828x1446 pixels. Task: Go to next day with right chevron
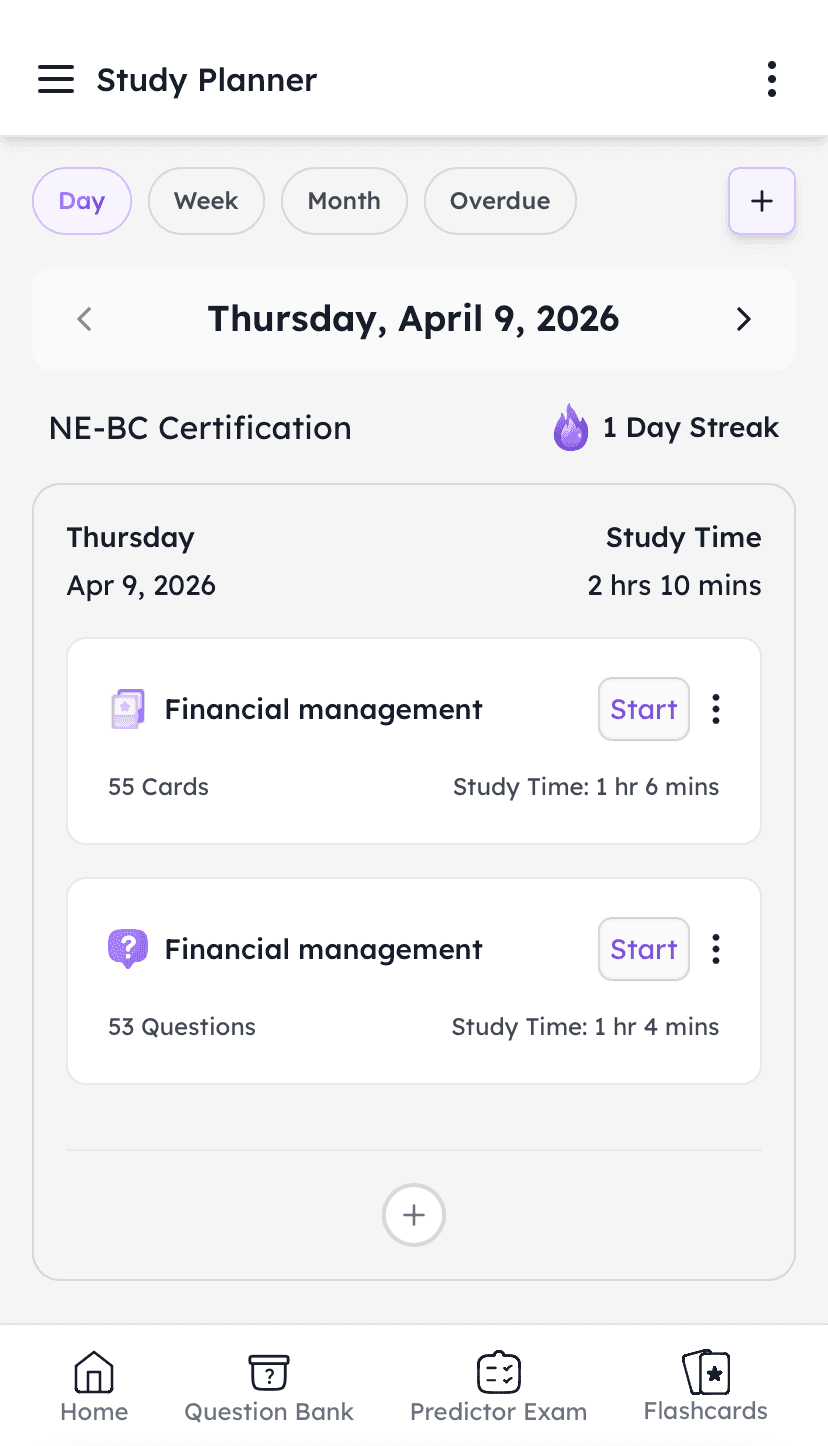(x=743, y=319)
